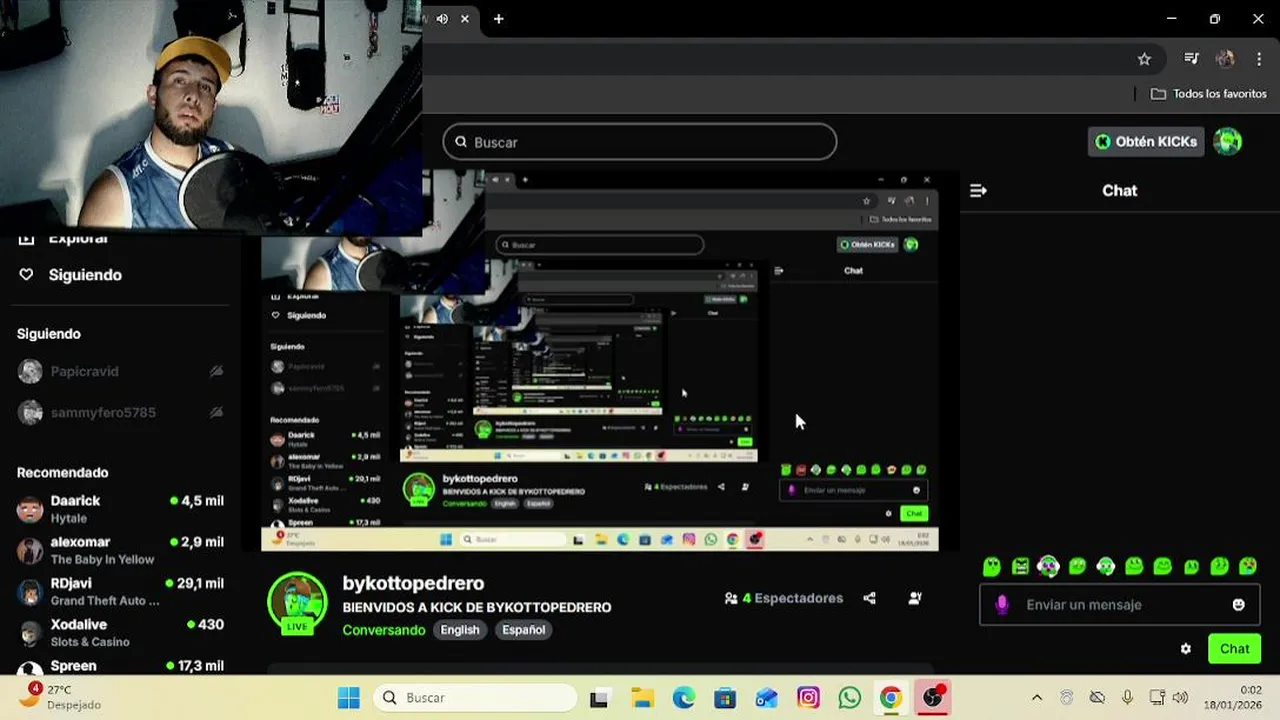1280x720 pixels.
Task: Click the 4 Espectadores viewer count
Action: click(x=784, y=598)
